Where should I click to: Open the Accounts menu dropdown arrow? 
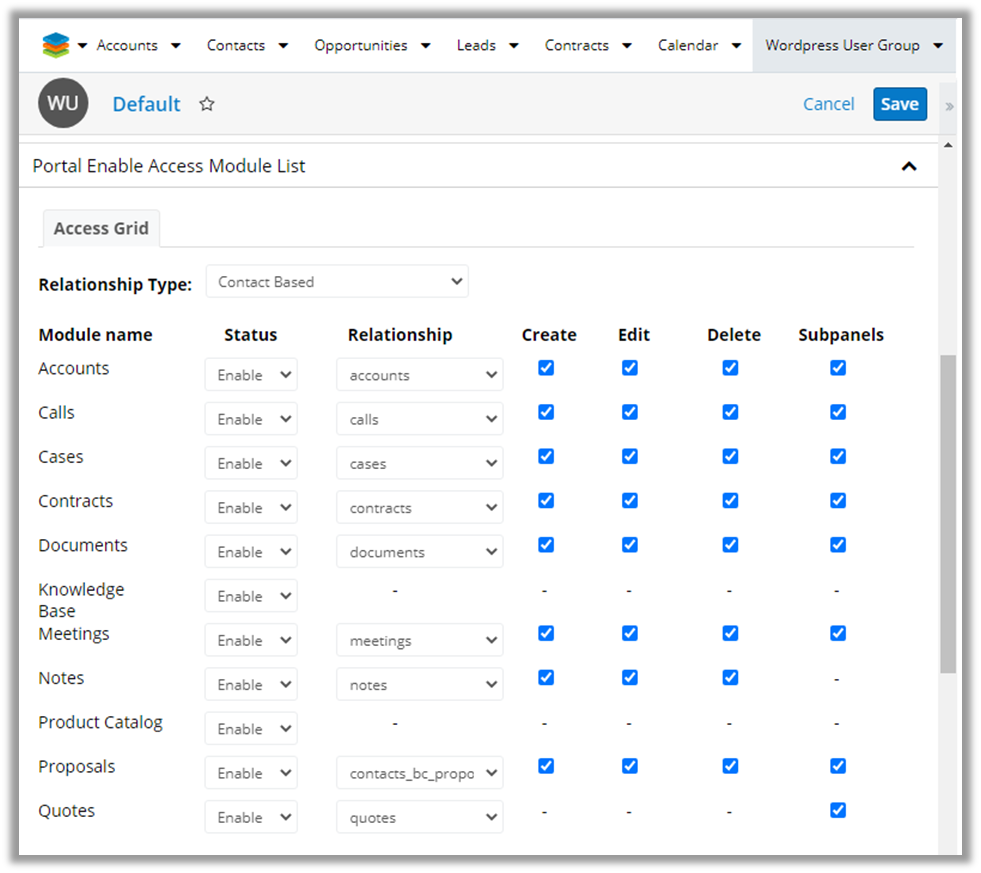(176, 46)
